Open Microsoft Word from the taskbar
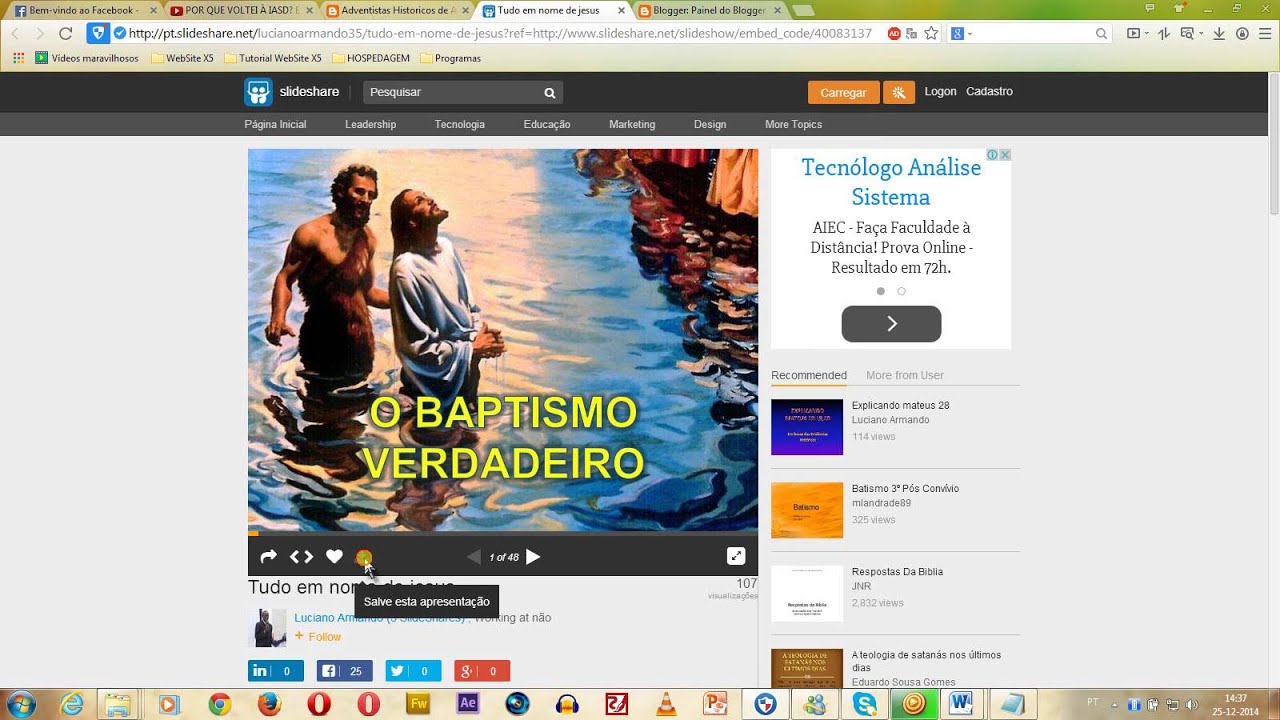This screenshot has height=720, width=1280. click(x=961, y=704)
